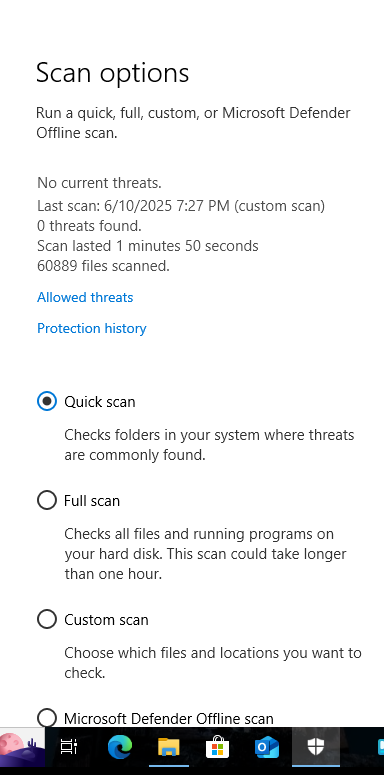Open the Allowed threats link

pos(85,297)
